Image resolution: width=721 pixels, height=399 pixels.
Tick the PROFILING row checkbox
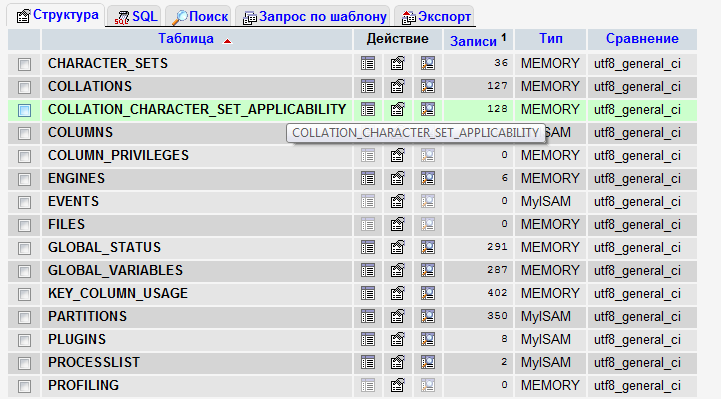pos(24,386)
